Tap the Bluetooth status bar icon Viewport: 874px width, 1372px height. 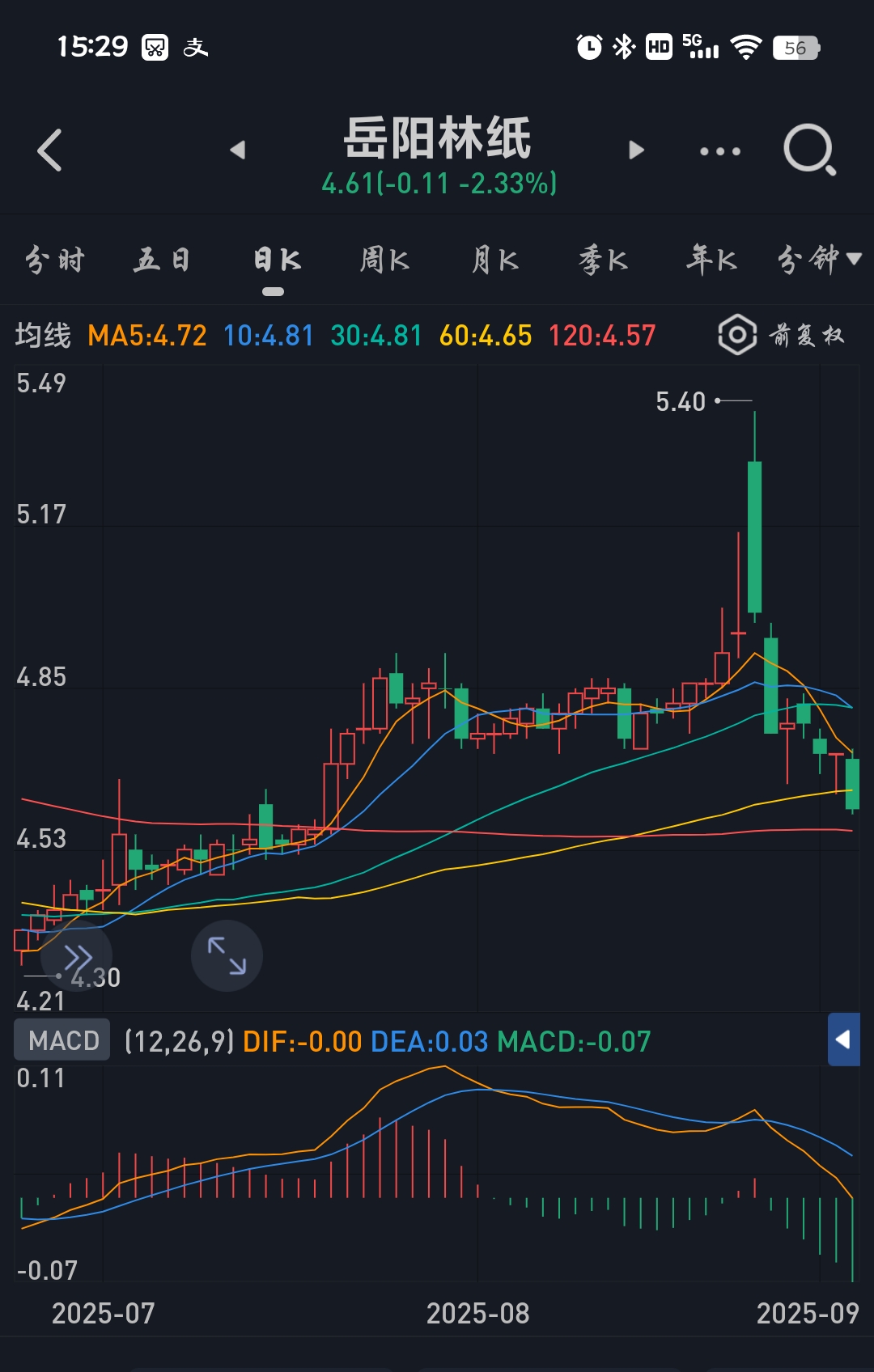[x=624, y=47]
